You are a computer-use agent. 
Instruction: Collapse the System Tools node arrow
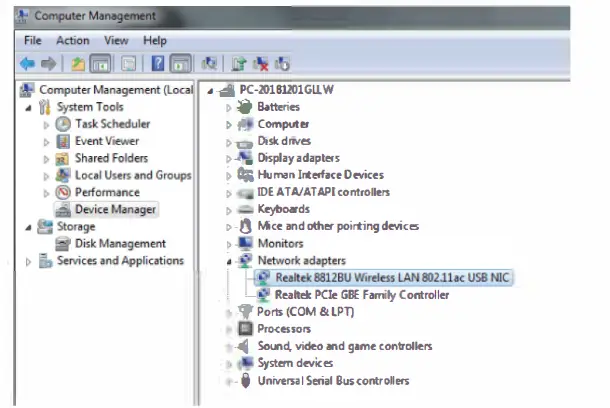coord(28,108)
